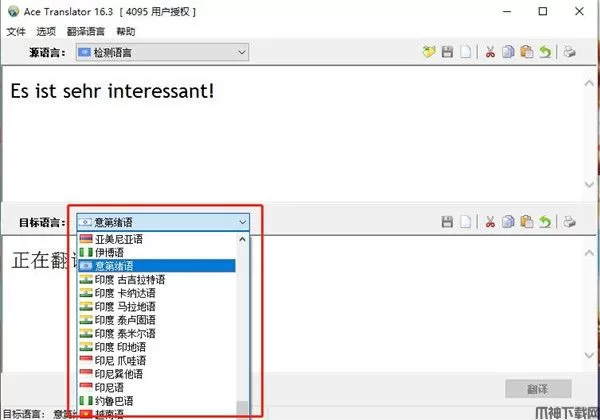The height and width of the screenshot is (420, 600).
Task: Click the 目标语言 label in status bar
Action: click(24, 414)
